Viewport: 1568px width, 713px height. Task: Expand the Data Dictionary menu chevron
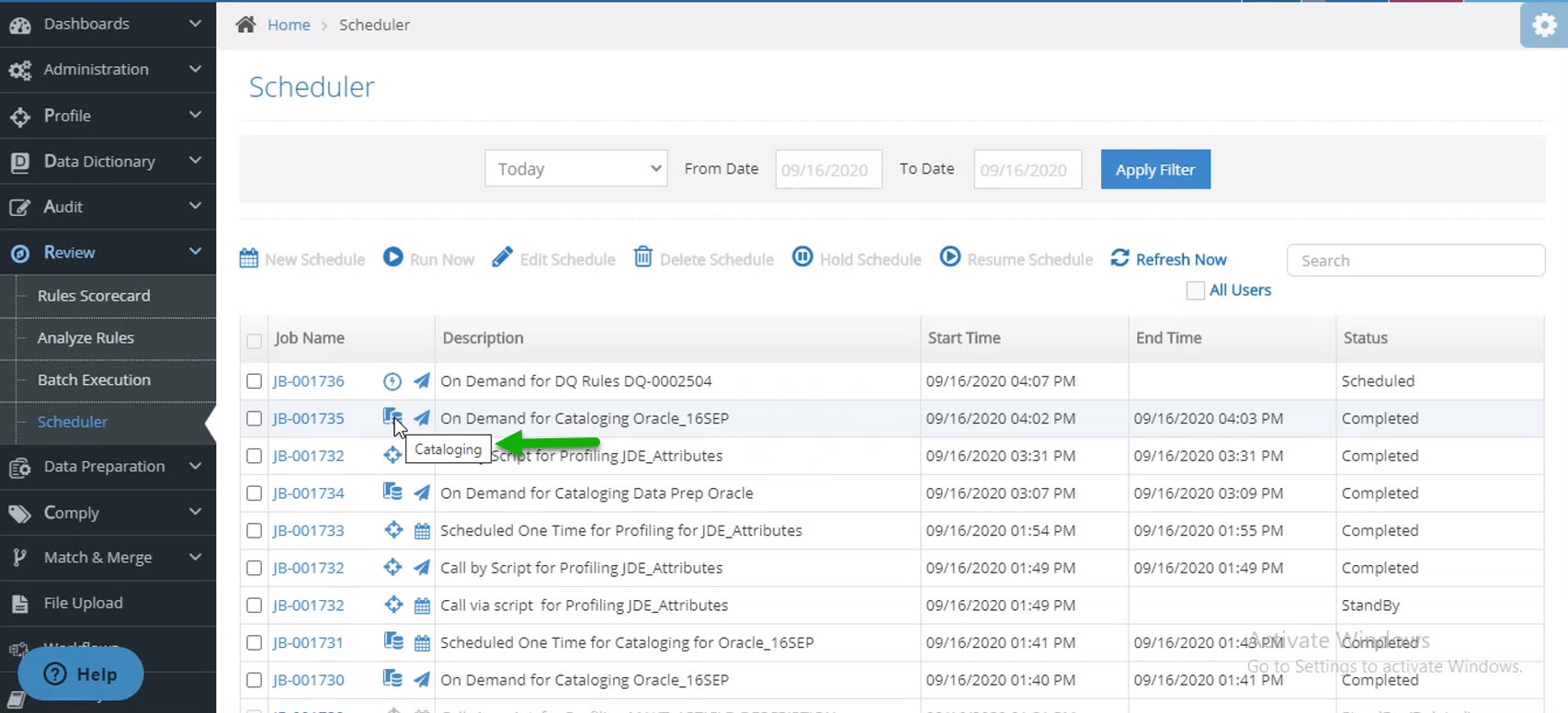[x=195, y=161]
